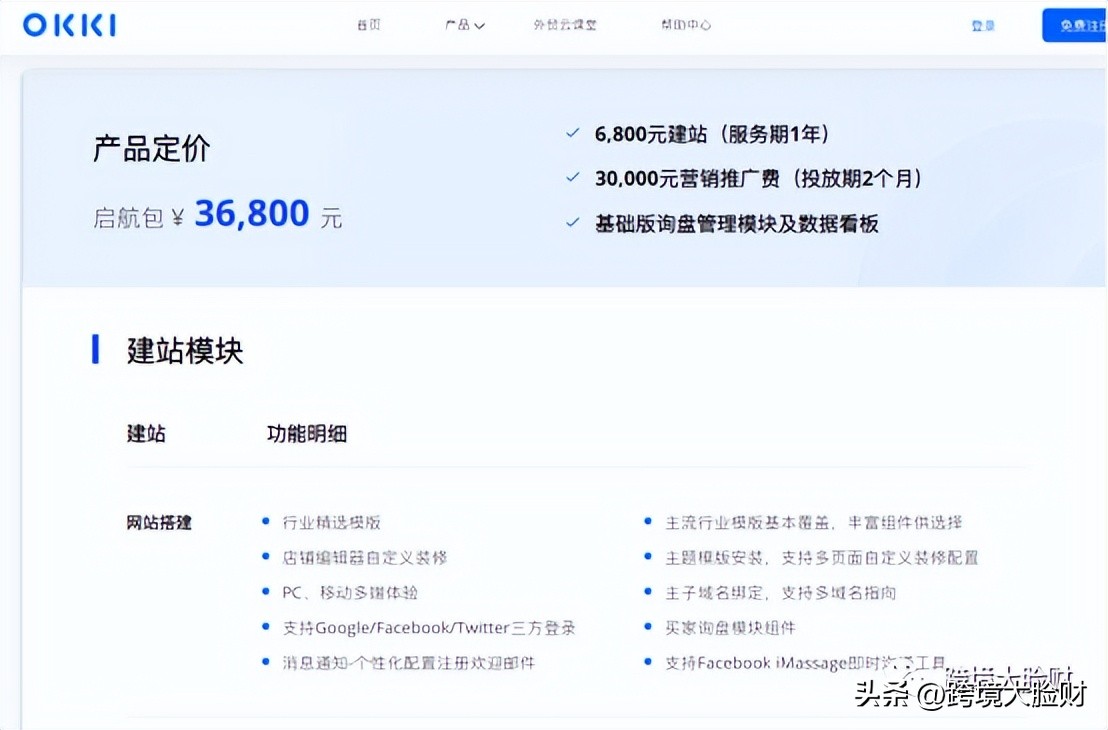Select the 帮助中心 menu item
Image resolution: width=1108 pixels, height=730 pixels.
(686, 25)
